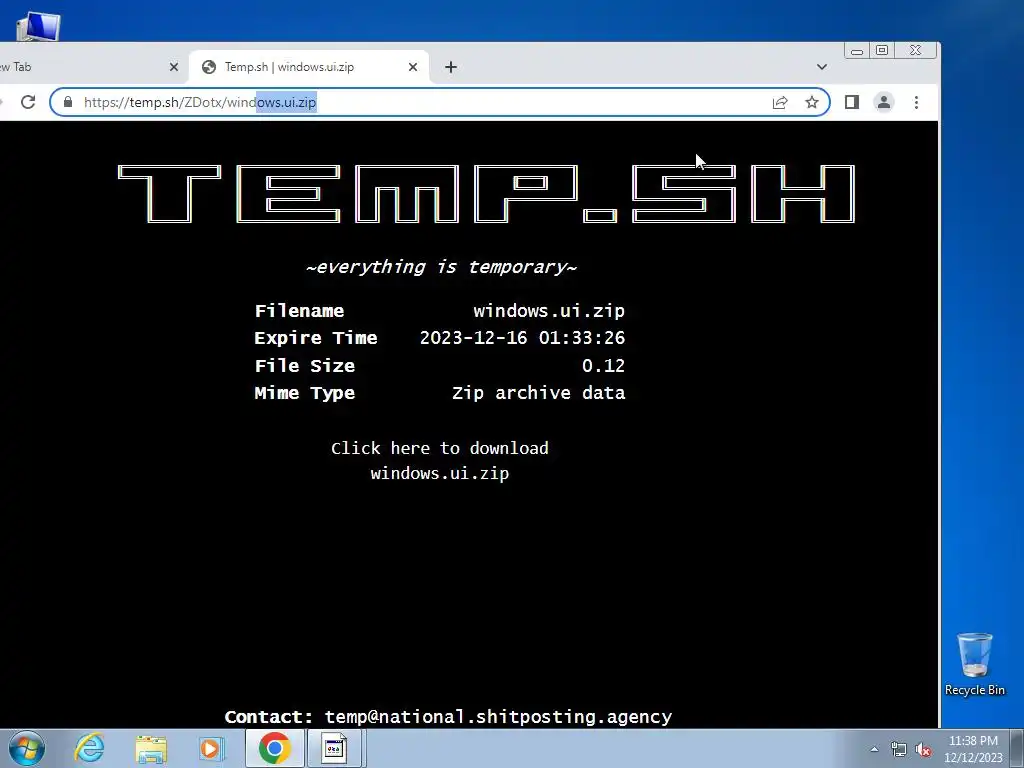Click the muted volume tray icon
1024x768 pixels.
[x=923, y=749]
